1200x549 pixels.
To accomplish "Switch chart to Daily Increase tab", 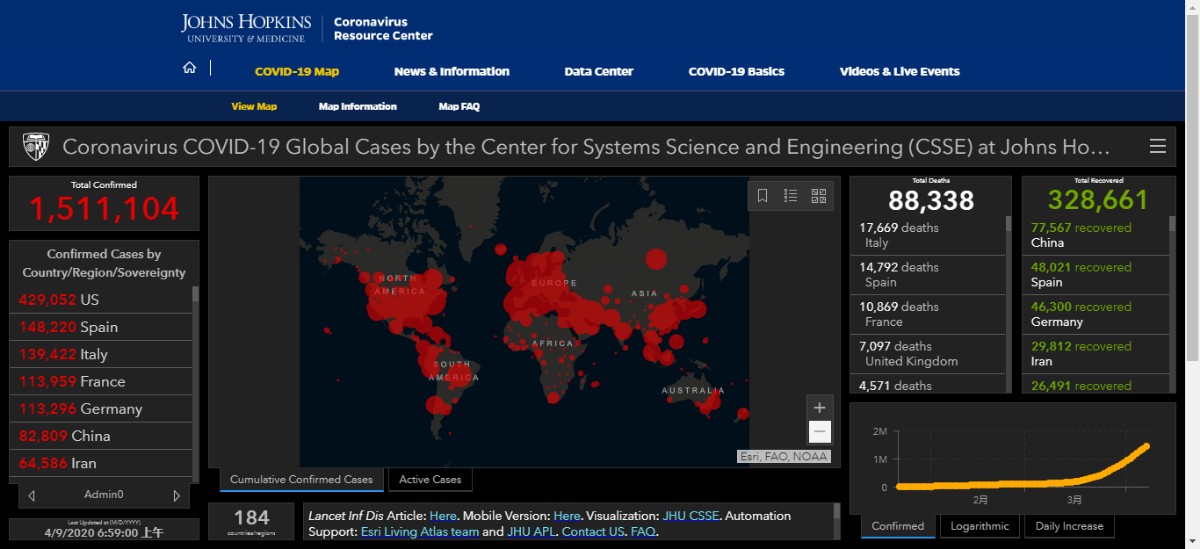I will click(x=1069, y=526).
